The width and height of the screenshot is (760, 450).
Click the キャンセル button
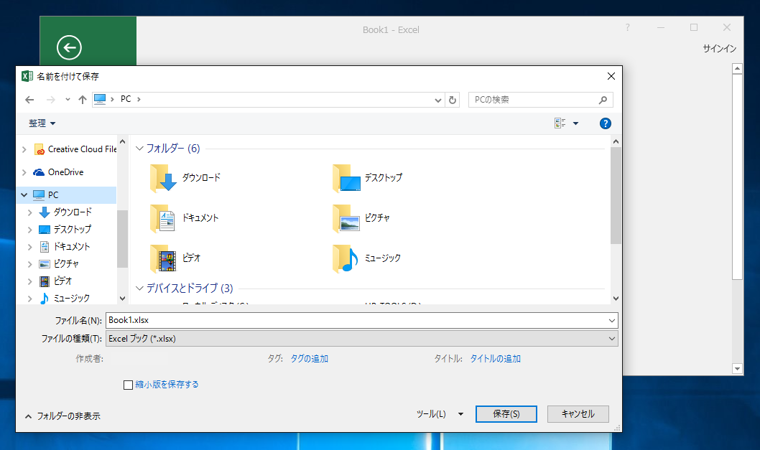click(x=578, y=414)
